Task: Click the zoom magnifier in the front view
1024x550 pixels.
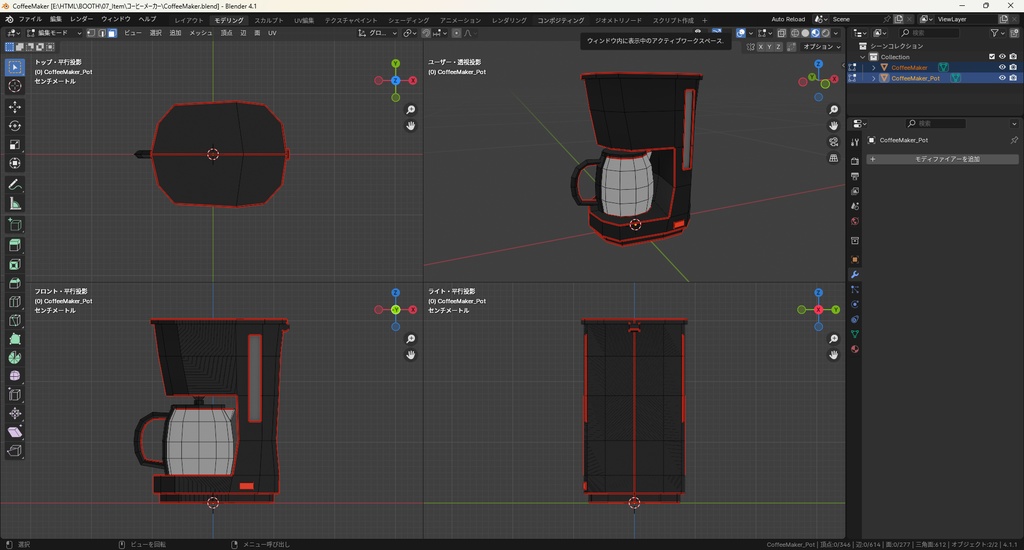Action: (411, 339)
